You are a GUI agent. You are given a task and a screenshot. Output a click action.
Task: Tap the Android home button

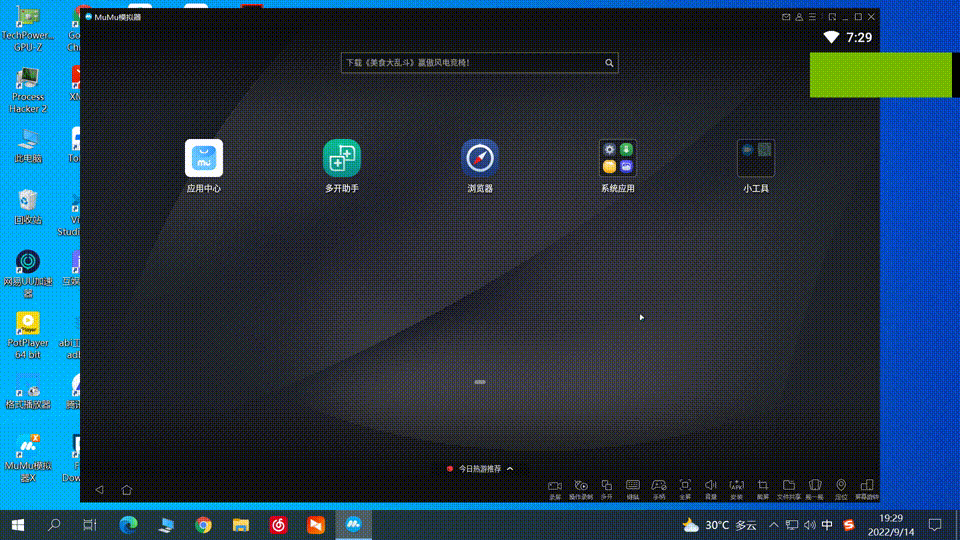pos(127,489)
